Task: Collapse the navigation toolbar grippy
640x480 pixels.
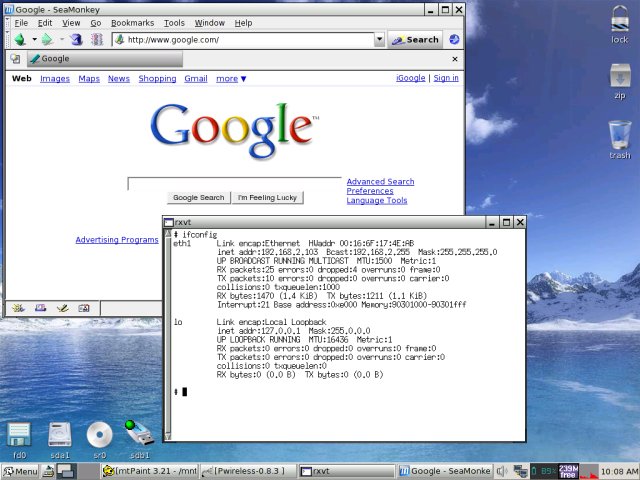Action: pos(7,40)
